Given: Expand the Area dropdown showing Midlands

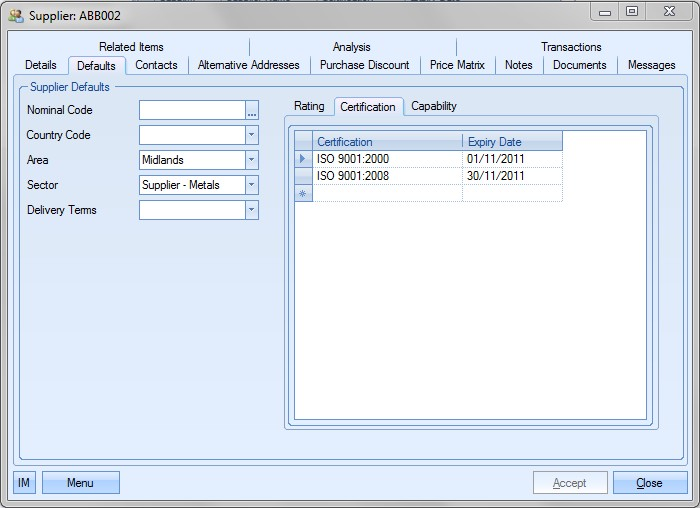Looking at the screenshot, I should tap(251, 160).
